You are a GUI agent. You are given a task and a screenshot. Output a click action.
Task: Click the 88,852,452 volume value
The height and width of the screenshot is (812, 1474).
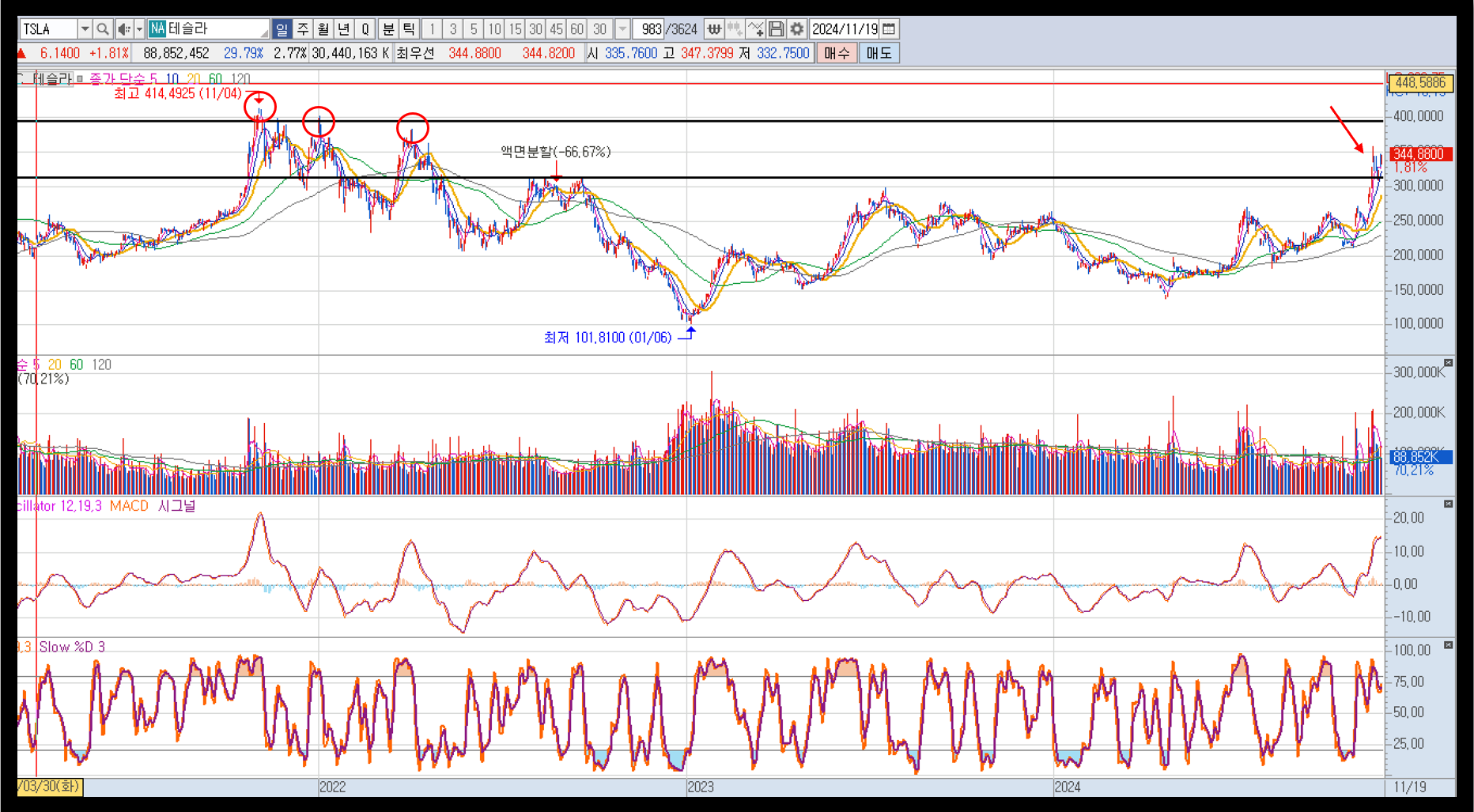click(176, 53)
